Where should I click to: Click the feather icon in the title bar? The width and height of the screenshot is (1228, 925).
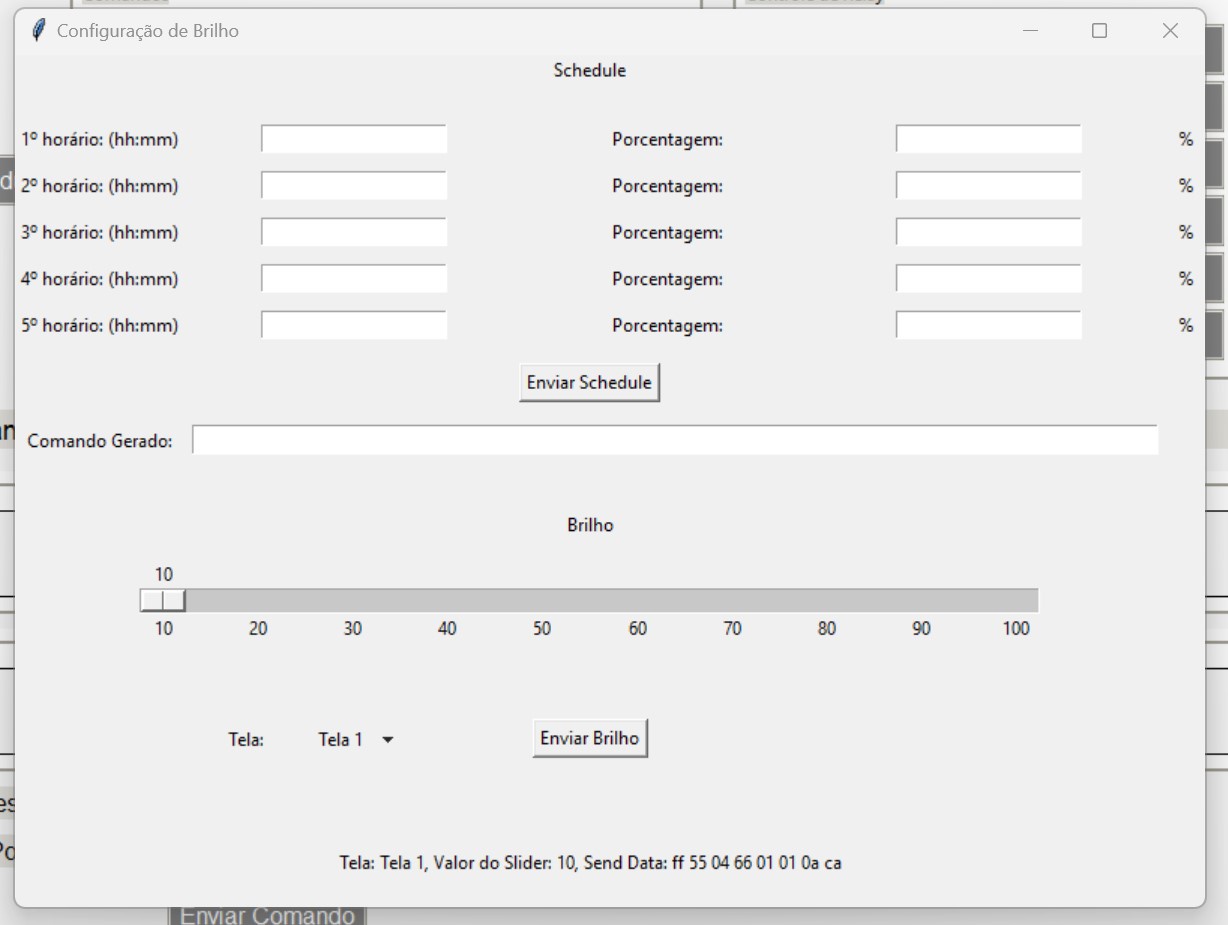[39, 31]
